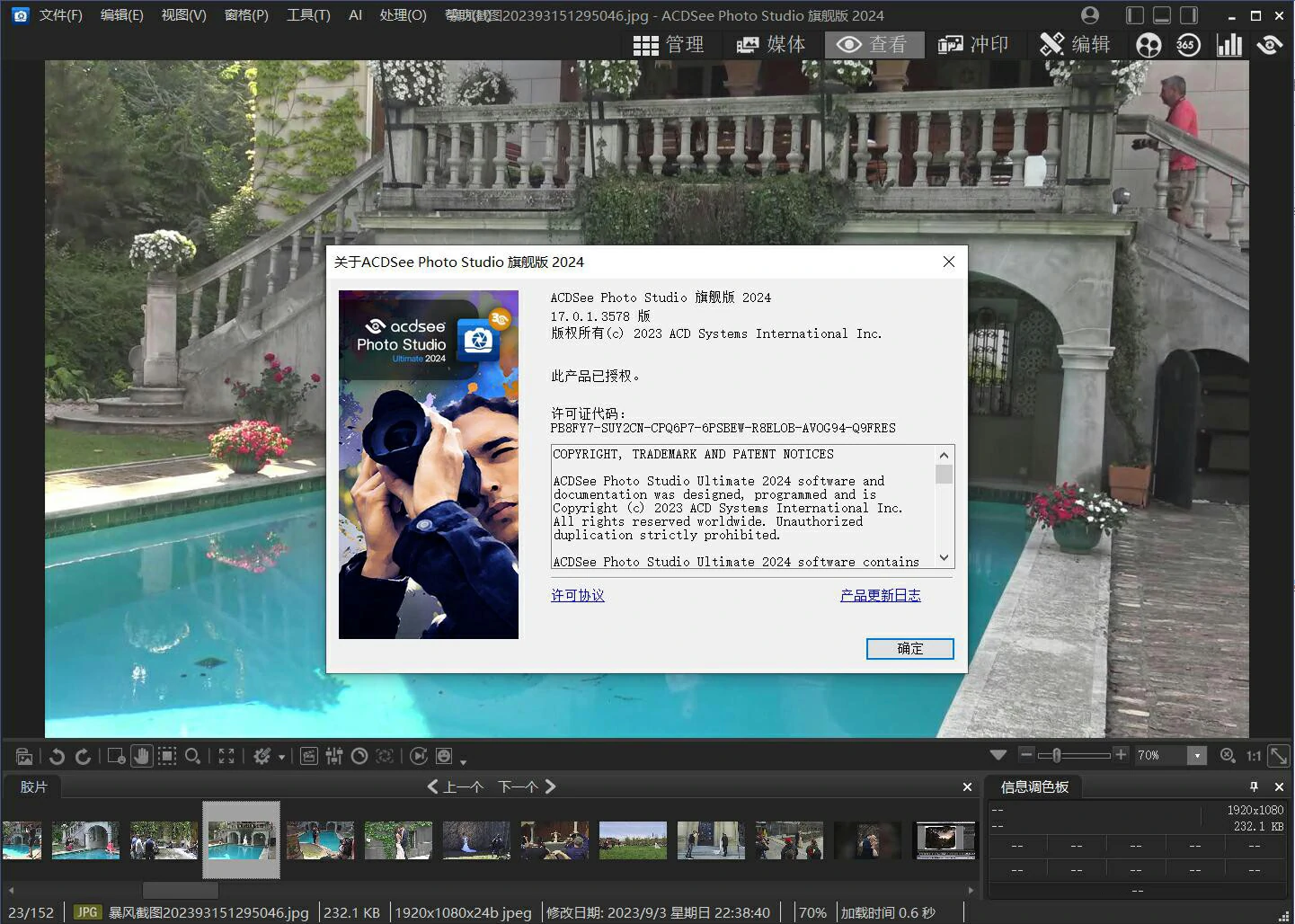Open the 文件(F) menu
1295x924 pixels.
coord(60,15)
